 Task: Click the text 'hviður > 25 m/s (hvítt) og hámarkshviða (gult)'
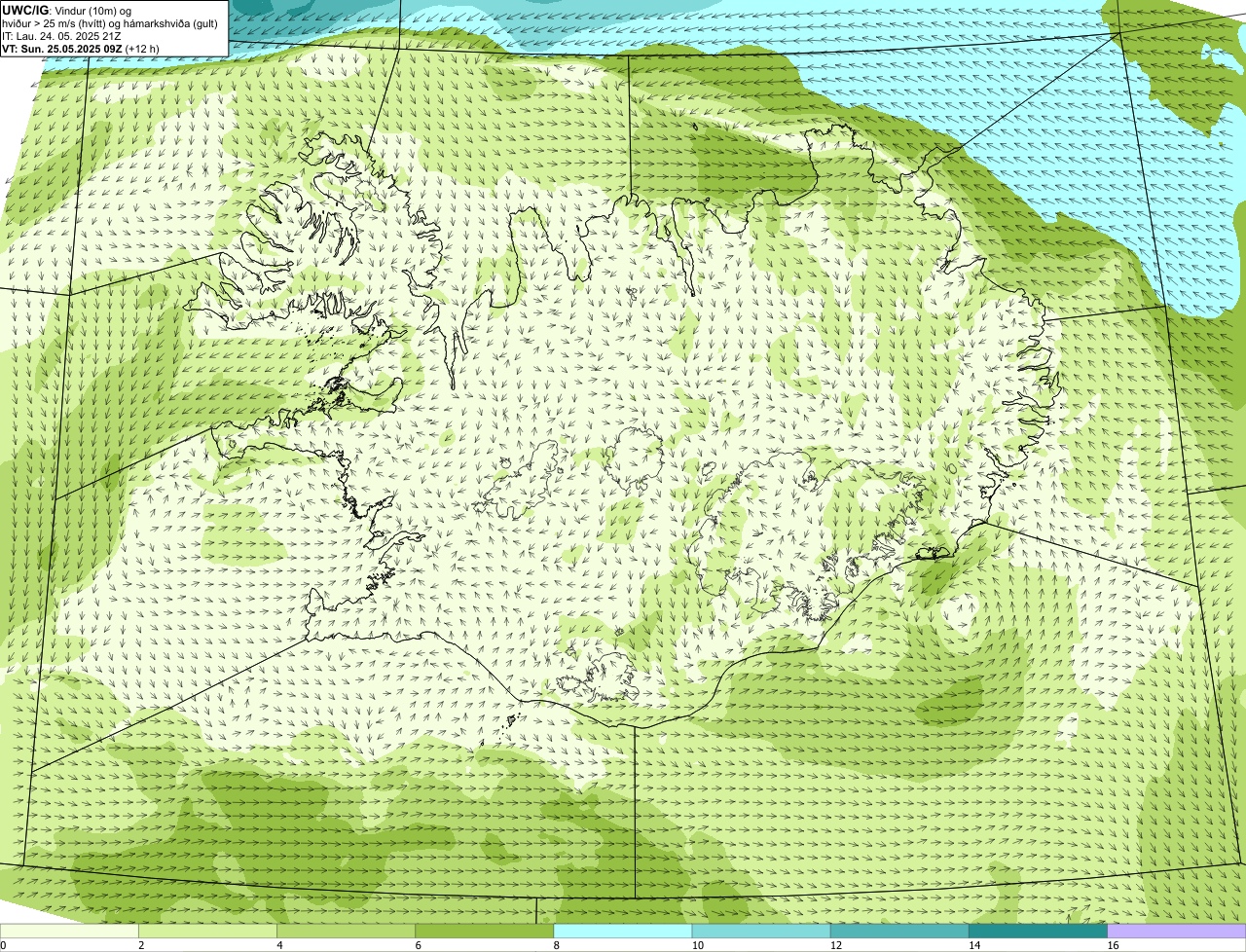tap(110, 22)
